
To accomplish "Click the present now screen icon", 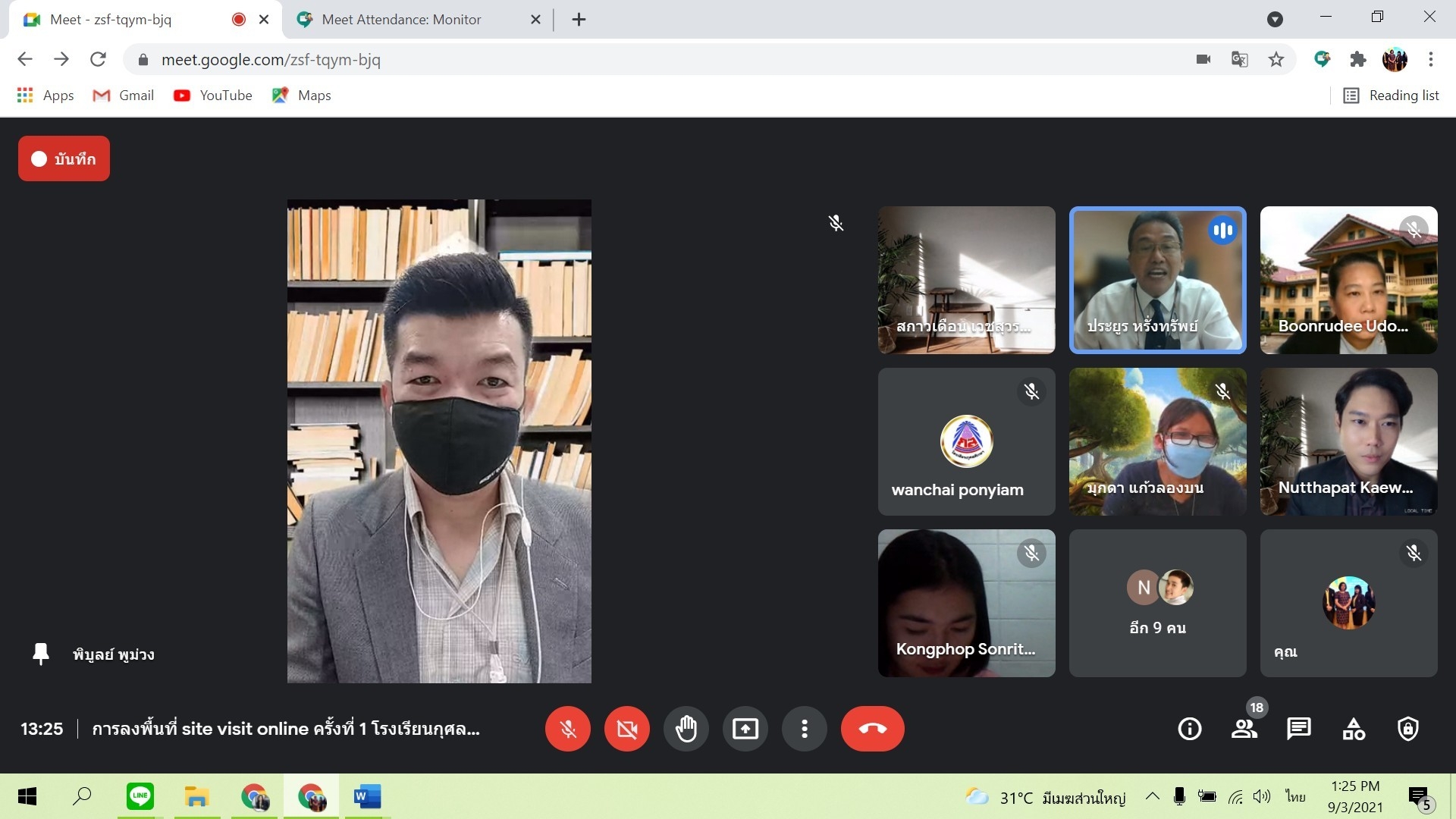I will (x=745, y=729).
